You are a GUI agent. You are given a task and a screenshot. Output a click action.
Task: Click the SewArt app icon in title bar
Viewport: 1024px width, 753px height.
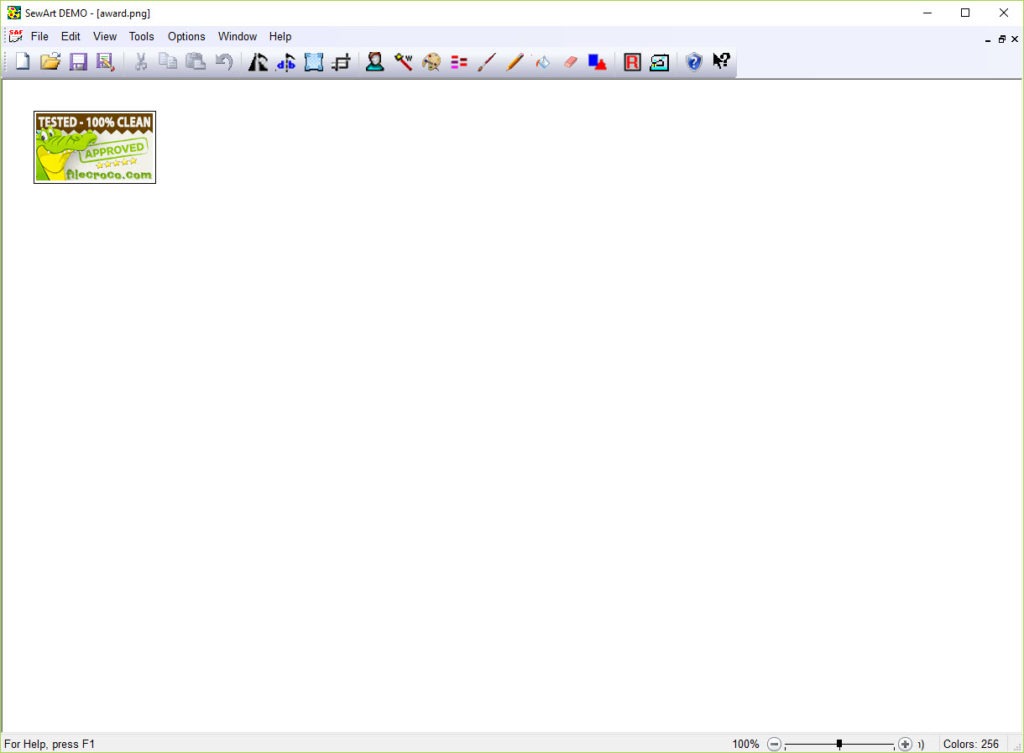14,12
